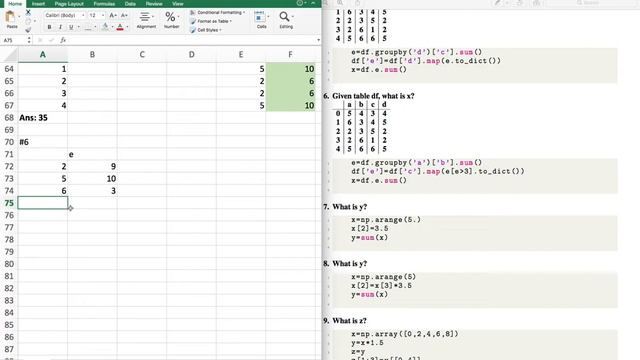Click the Conditional Formatting icon
The image size is (640, 360).
coord(193,13)
